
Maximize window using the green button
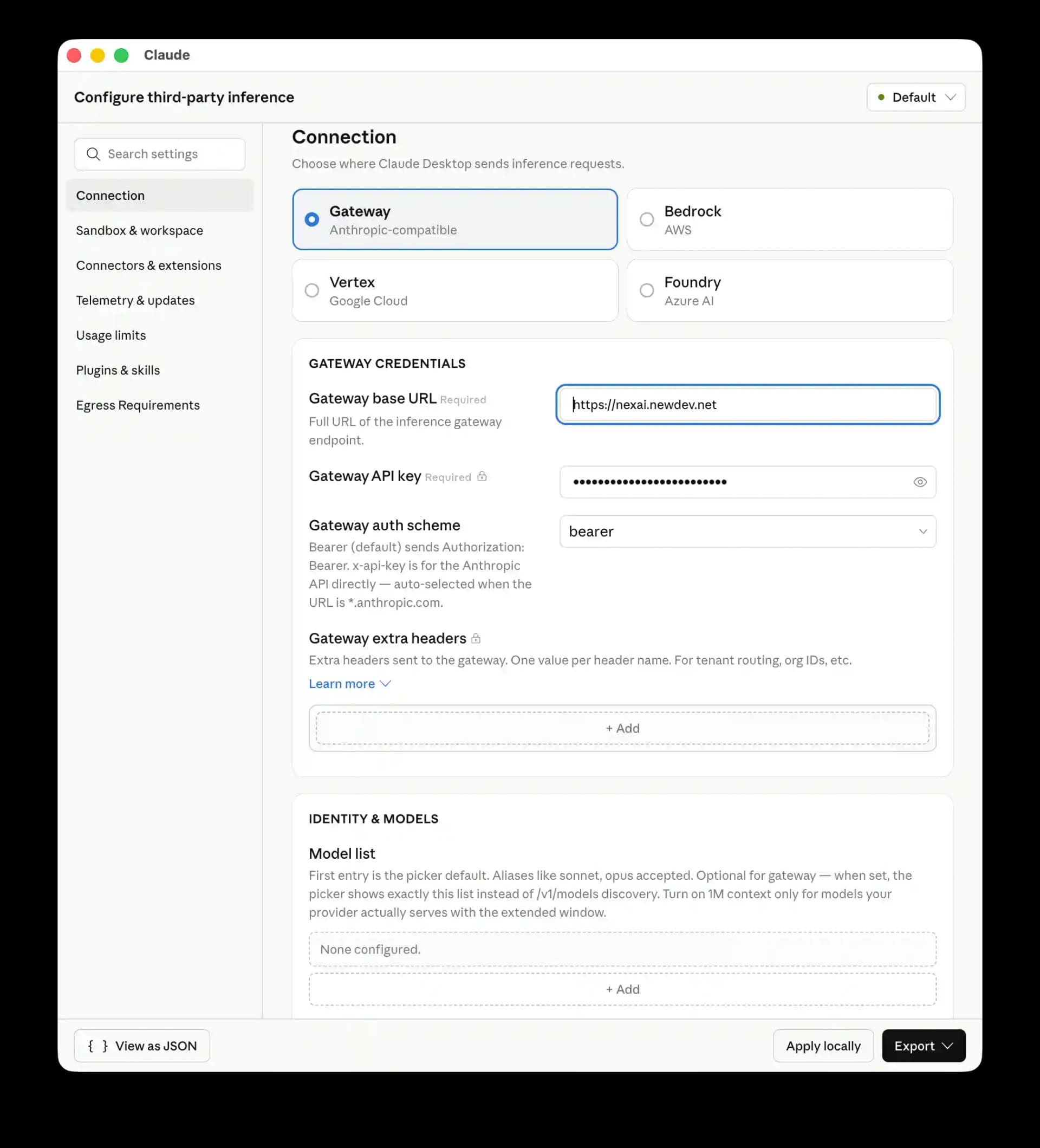click(121, 55)
